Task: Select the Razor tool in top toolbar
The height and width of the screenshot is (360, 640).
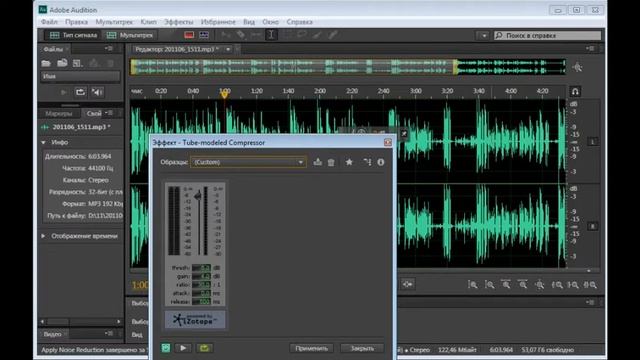Action: (x=241, y=35)
